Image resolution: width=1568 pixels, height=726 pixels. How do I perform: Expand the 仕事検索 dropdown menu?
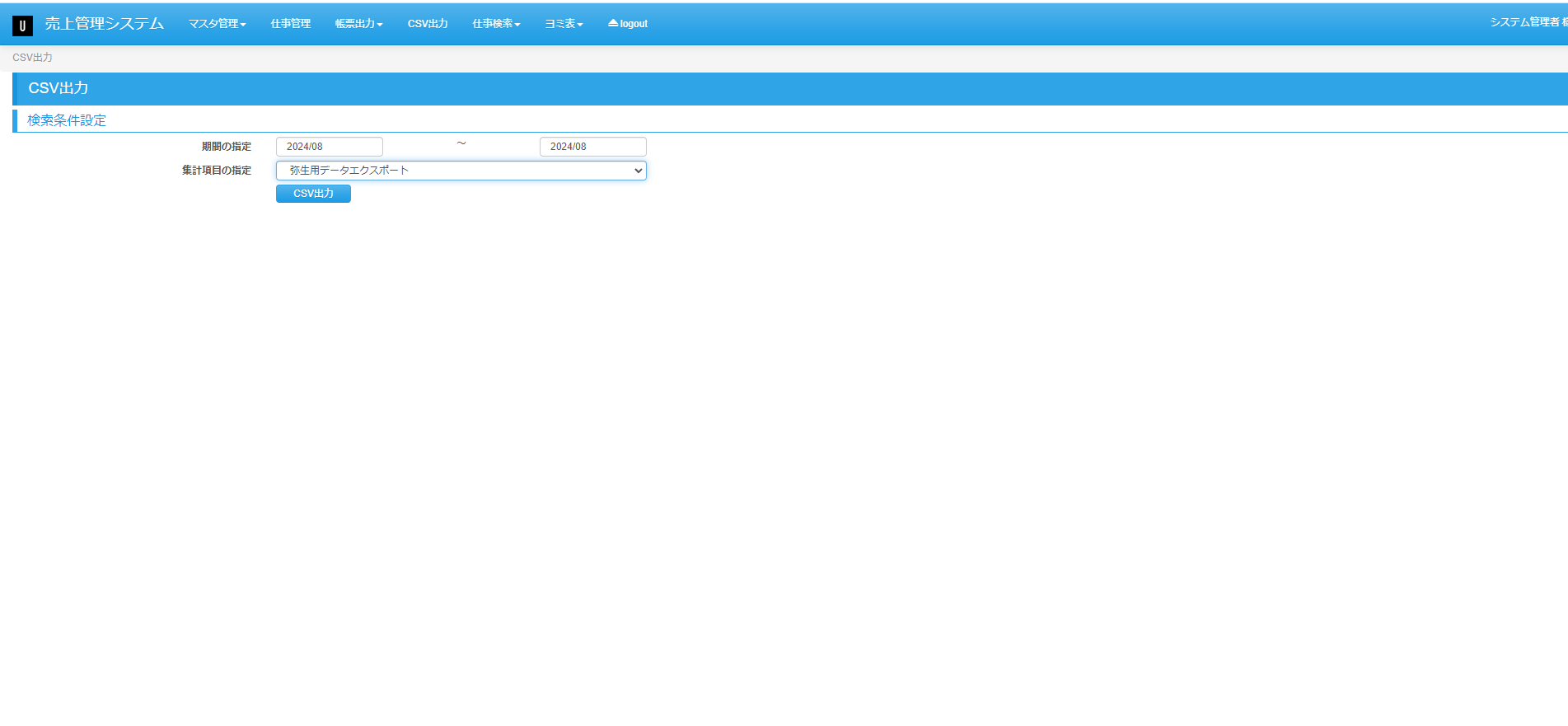[x=496, y=24]
